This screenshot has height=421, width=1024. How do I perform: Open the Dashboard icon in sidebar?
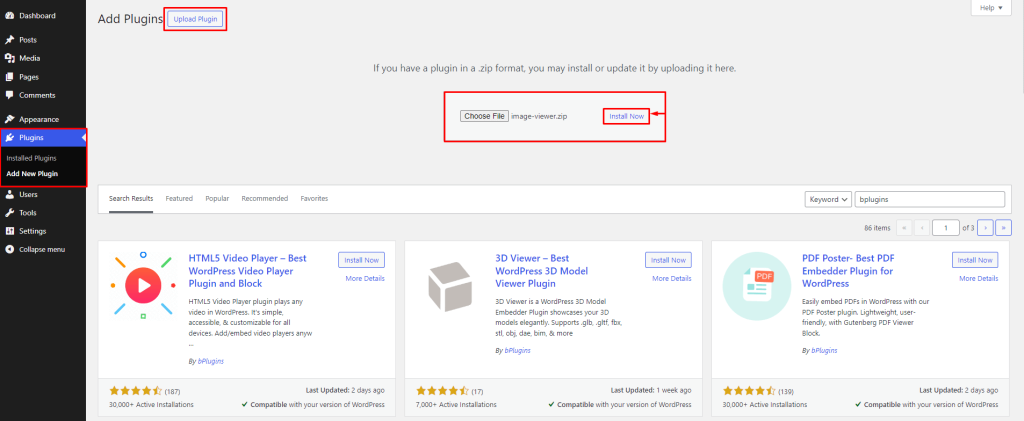[10, 16]
